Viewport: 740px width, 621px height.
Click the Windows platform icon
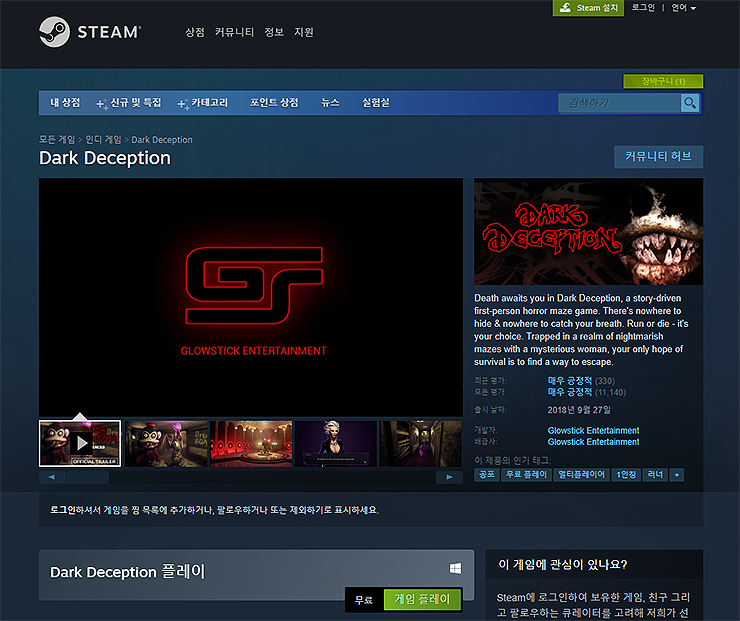(455, 569)
